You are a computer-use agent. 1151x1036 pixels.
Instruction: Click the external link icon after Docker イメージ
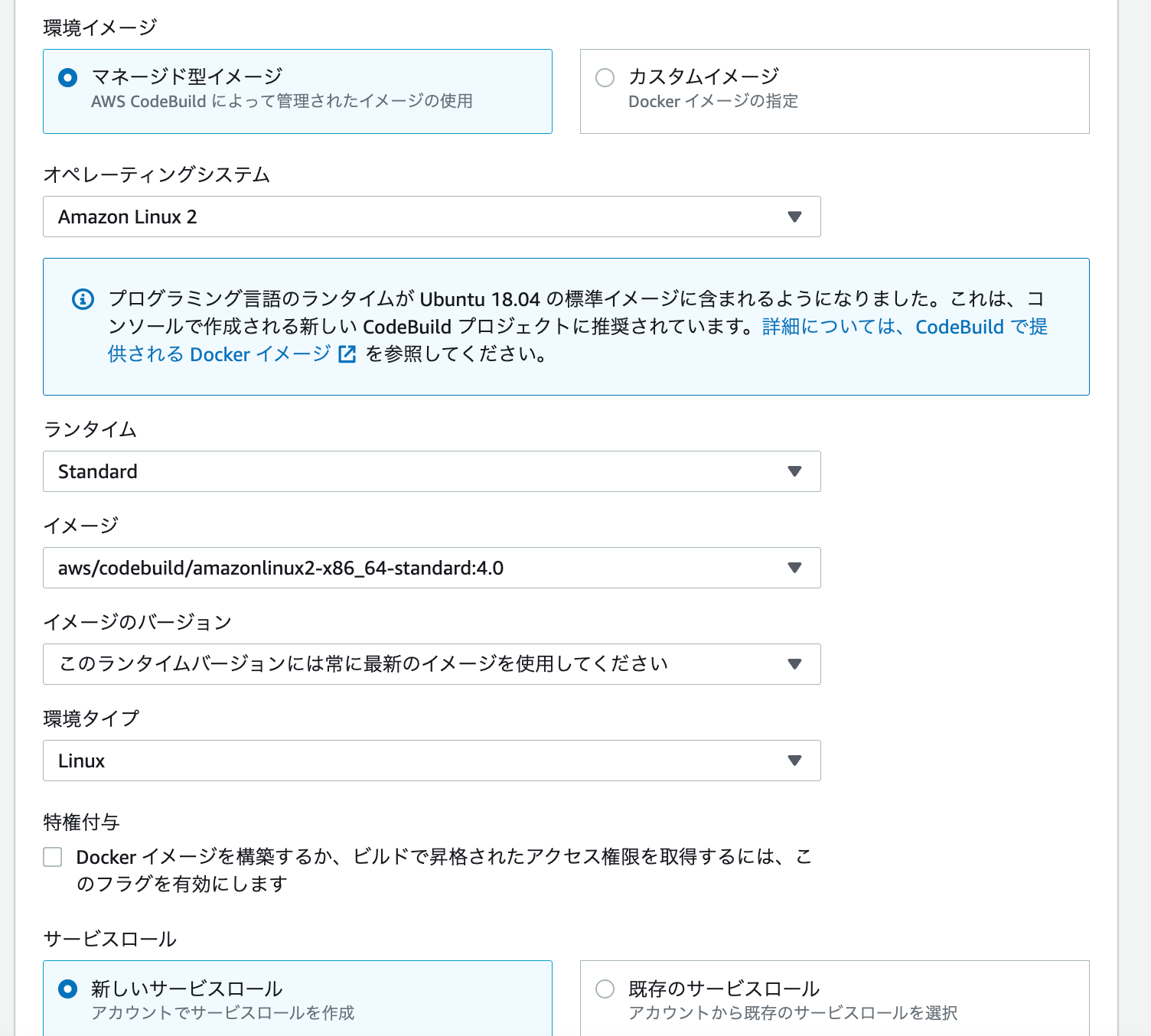click(347, 354)
